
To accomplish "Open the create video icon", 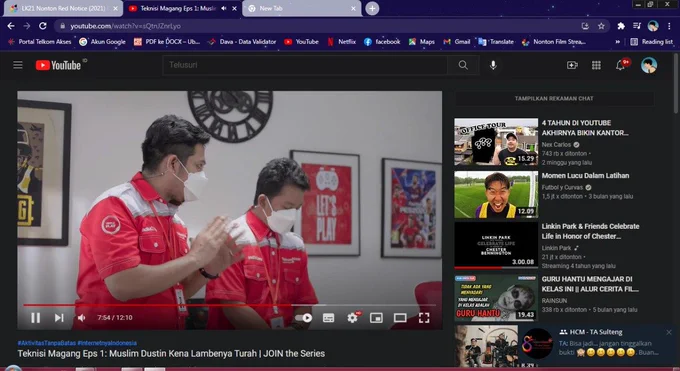I will pos(572,65).
